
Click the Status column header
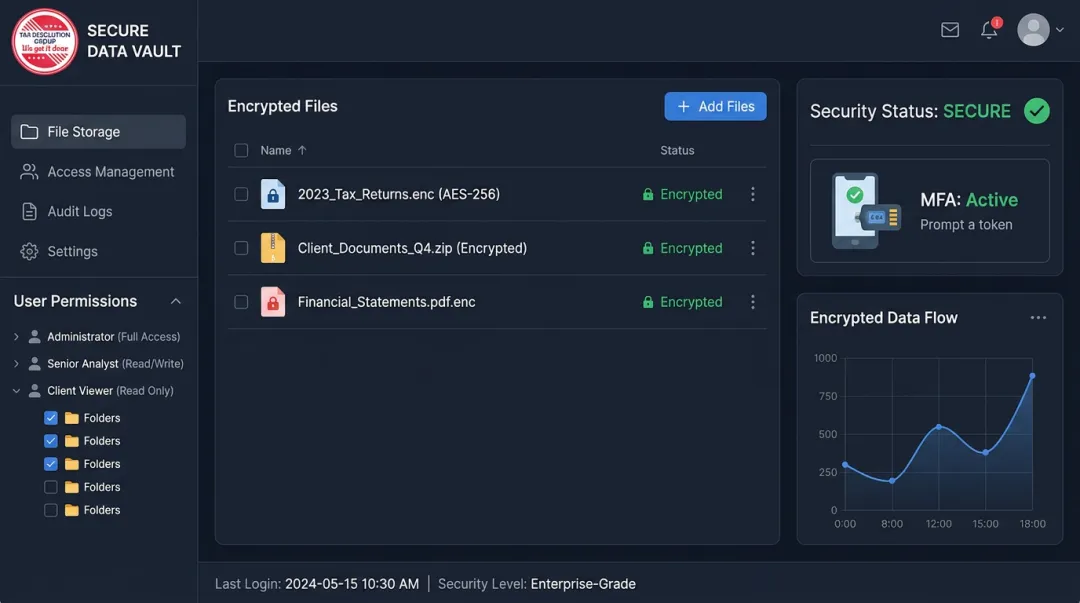tap(677, 150)
